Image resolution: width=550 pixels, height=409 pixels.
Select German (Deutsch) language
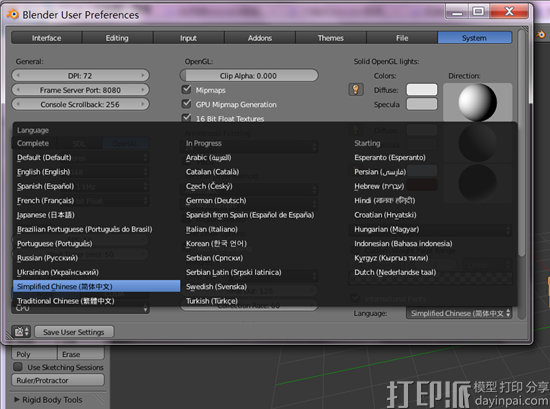tap(265, 200)
